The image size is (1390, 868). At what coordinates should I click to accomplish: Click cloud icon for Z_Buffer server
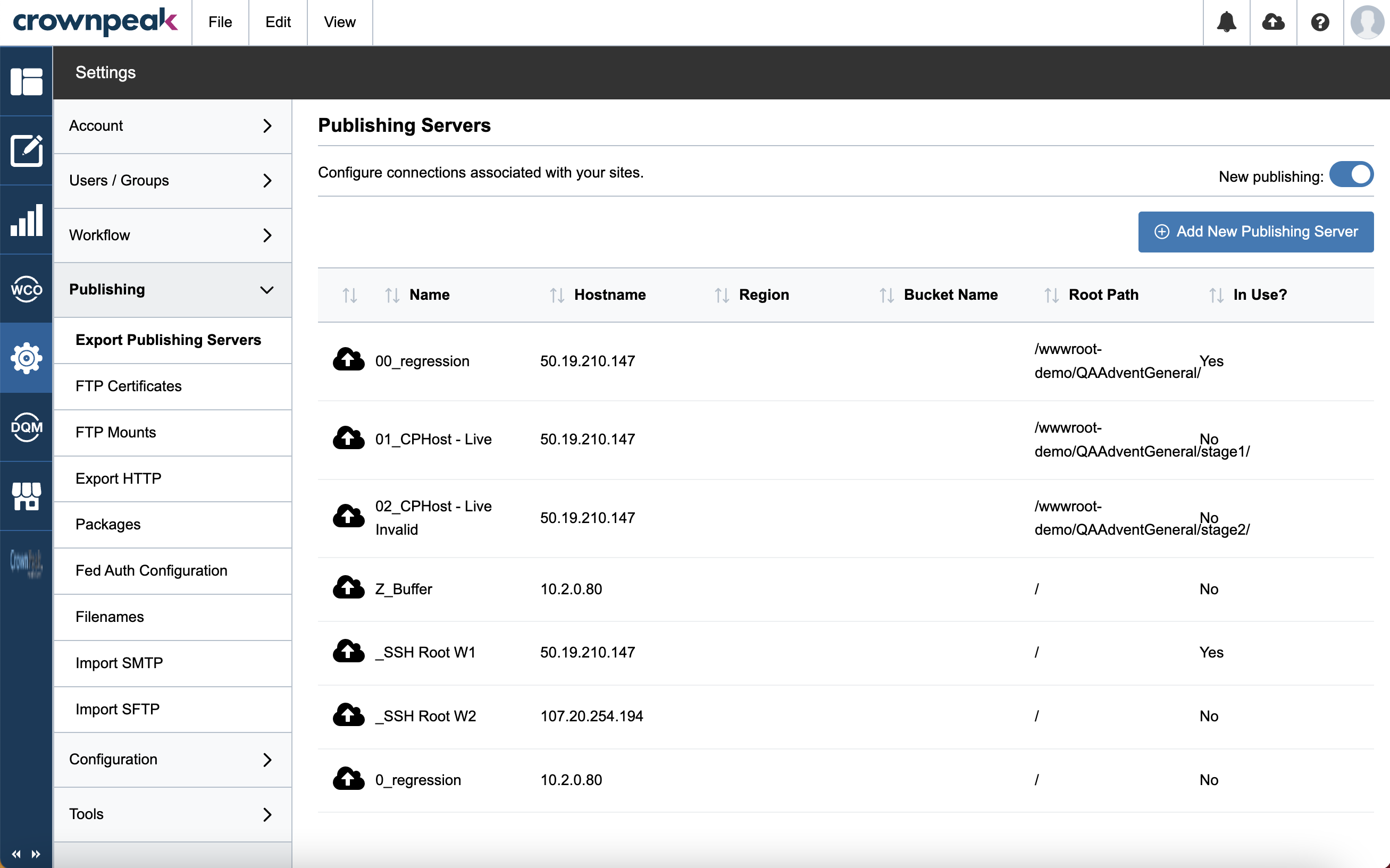coord(348,588)
